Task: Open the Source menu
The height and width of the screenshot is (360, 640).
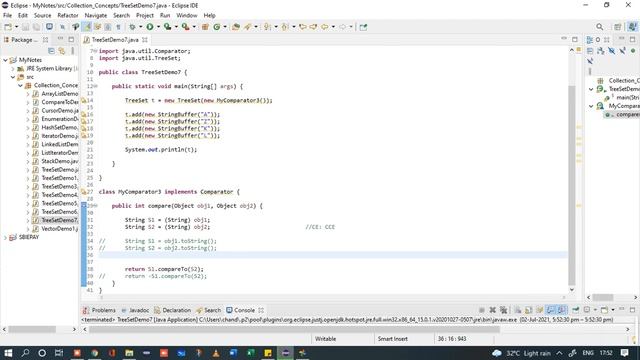Action: point(42,15)
